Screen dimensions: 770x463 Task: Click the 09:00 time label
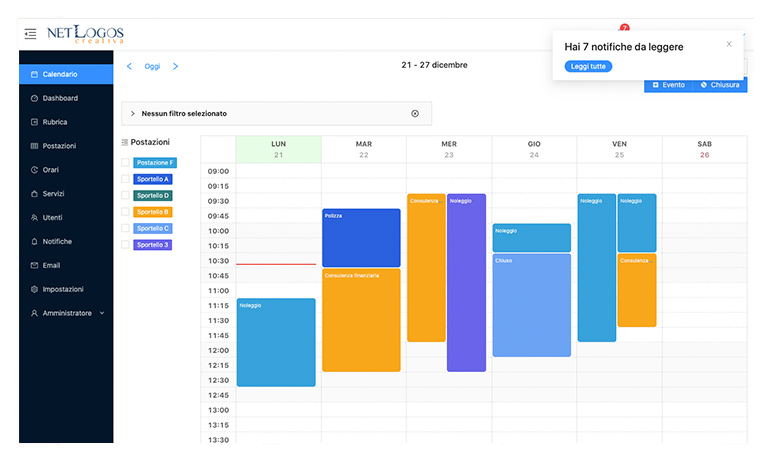coord(218,171)
